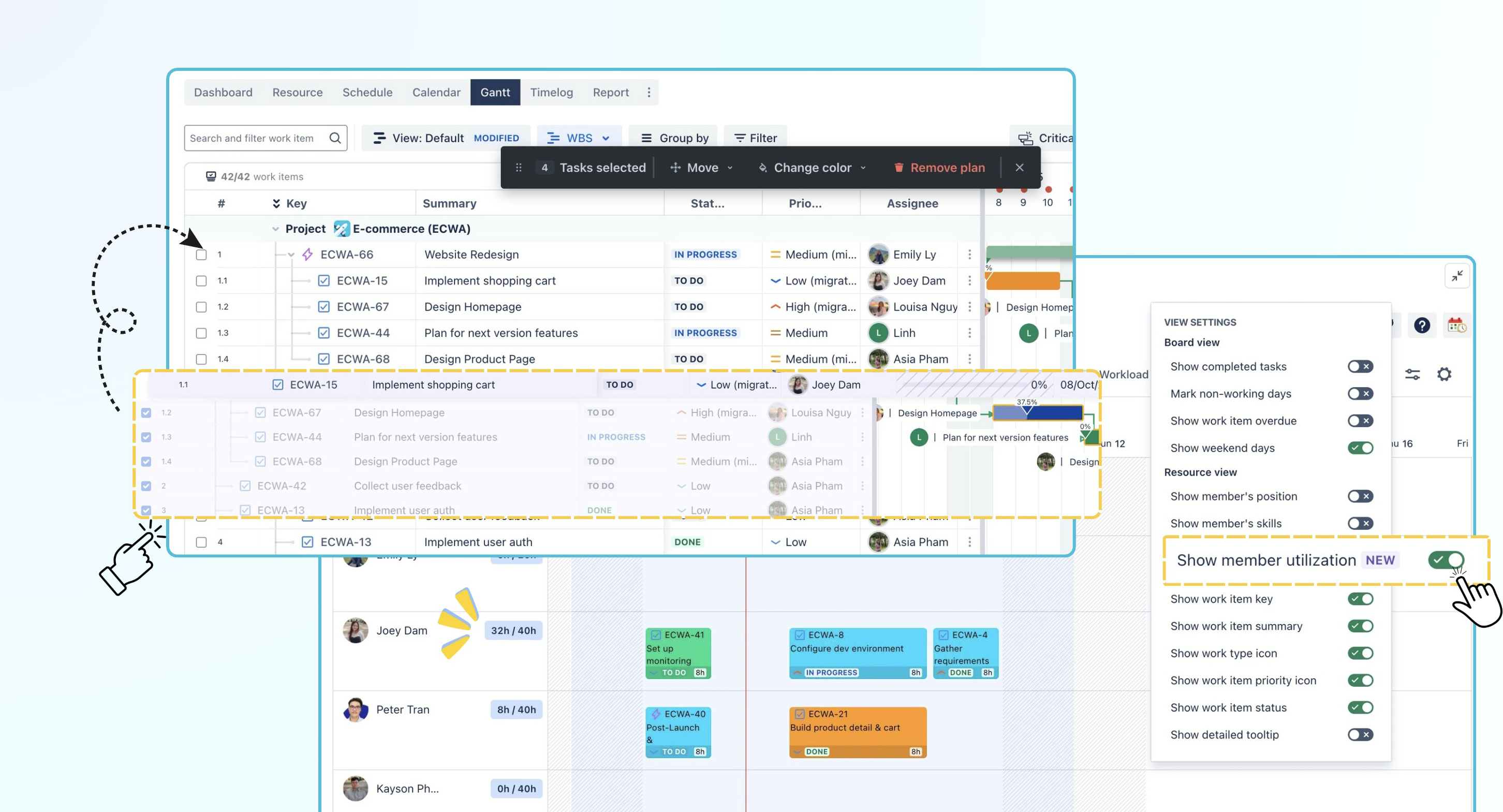Open settings gear next to Workload
Image resolution: width=1503 pixels, height=812 pixels.
(x=1444, y=374)
